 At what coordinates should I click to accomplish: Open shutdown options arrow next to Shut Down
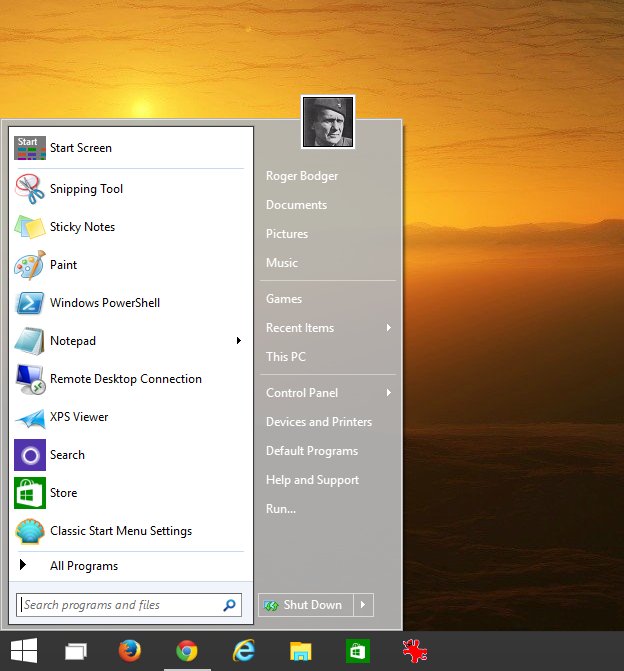pyautogui.click(x=364, y=605)
